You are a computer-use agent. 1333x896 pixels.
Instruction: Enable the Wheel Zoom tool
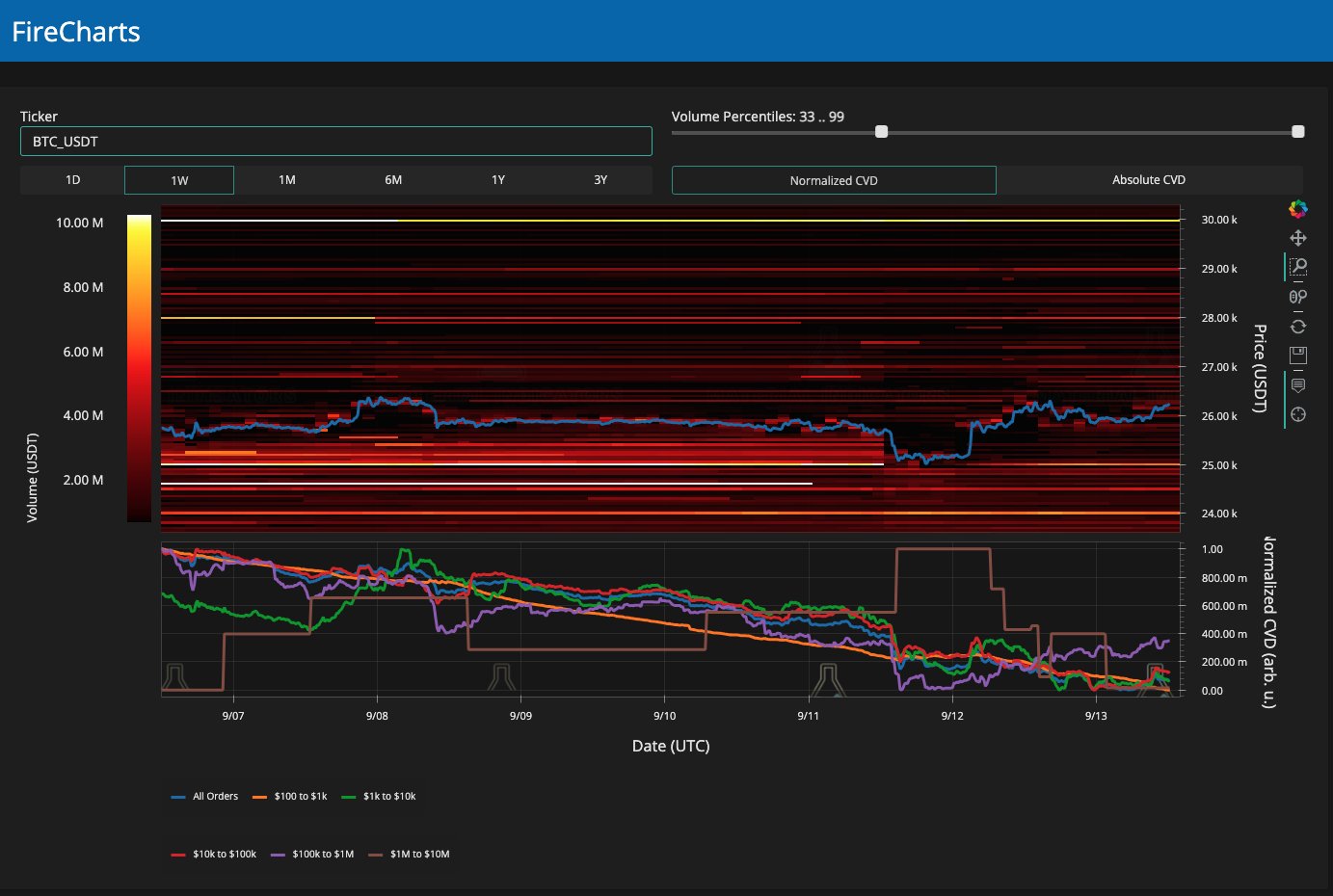click(1298, 297)
